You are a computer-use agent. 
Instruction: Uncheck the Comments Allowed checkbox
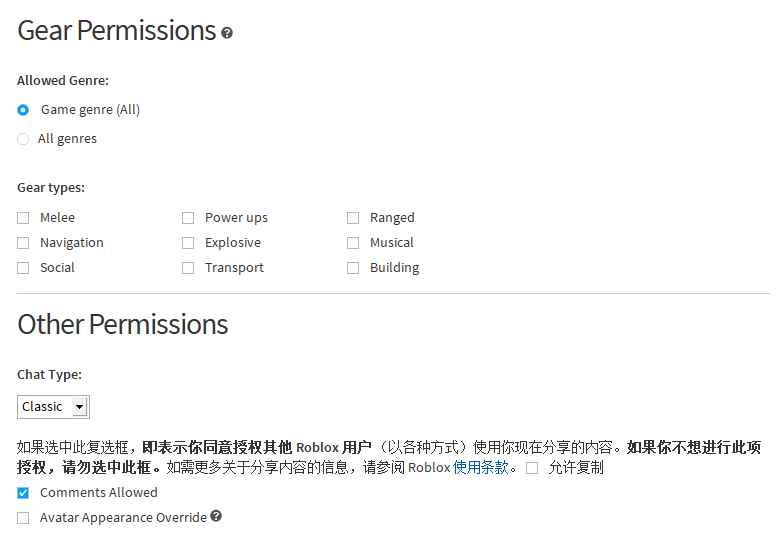23,493
